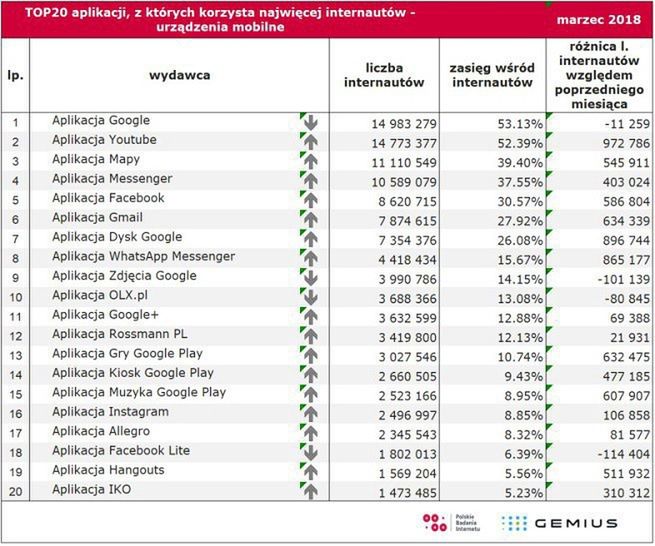The height and width of the screenshot is (546, 655).
Task: Click the down arrow icon beside Aplikacja Zdjęcia Google
Action: [x=310, y=278]
